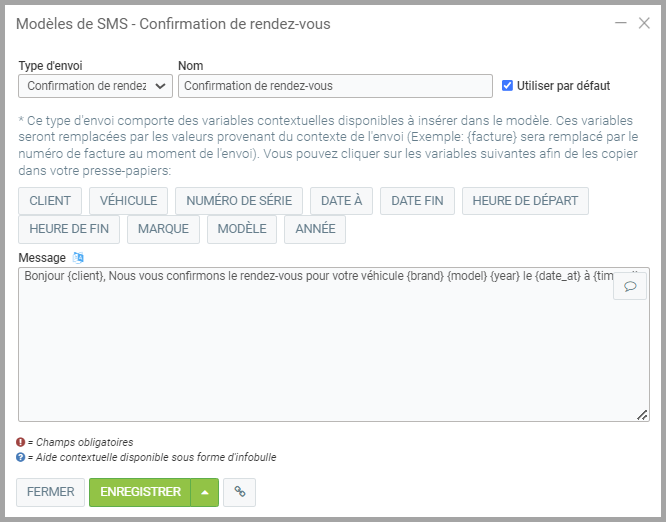Close the Modèles de SMS dialog
This screenshot has height=522, width=666.
click(x=644, y=23)
